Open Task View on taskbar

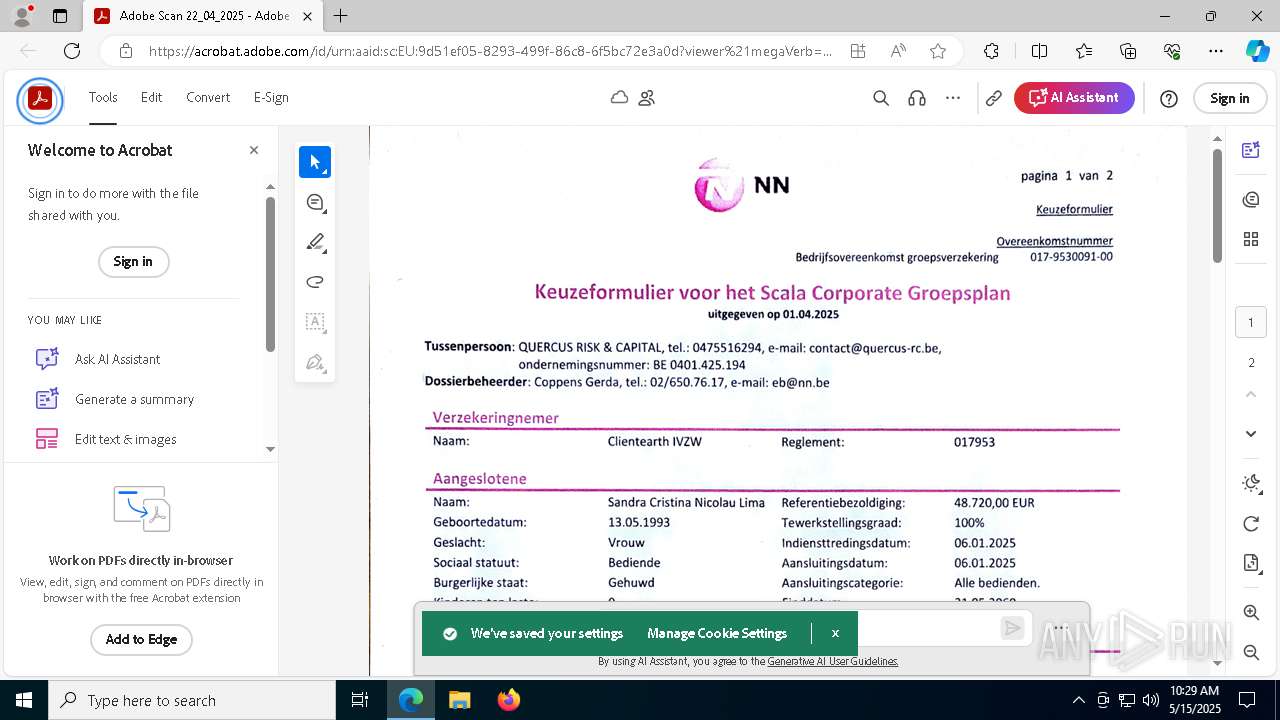click(360, 700)
